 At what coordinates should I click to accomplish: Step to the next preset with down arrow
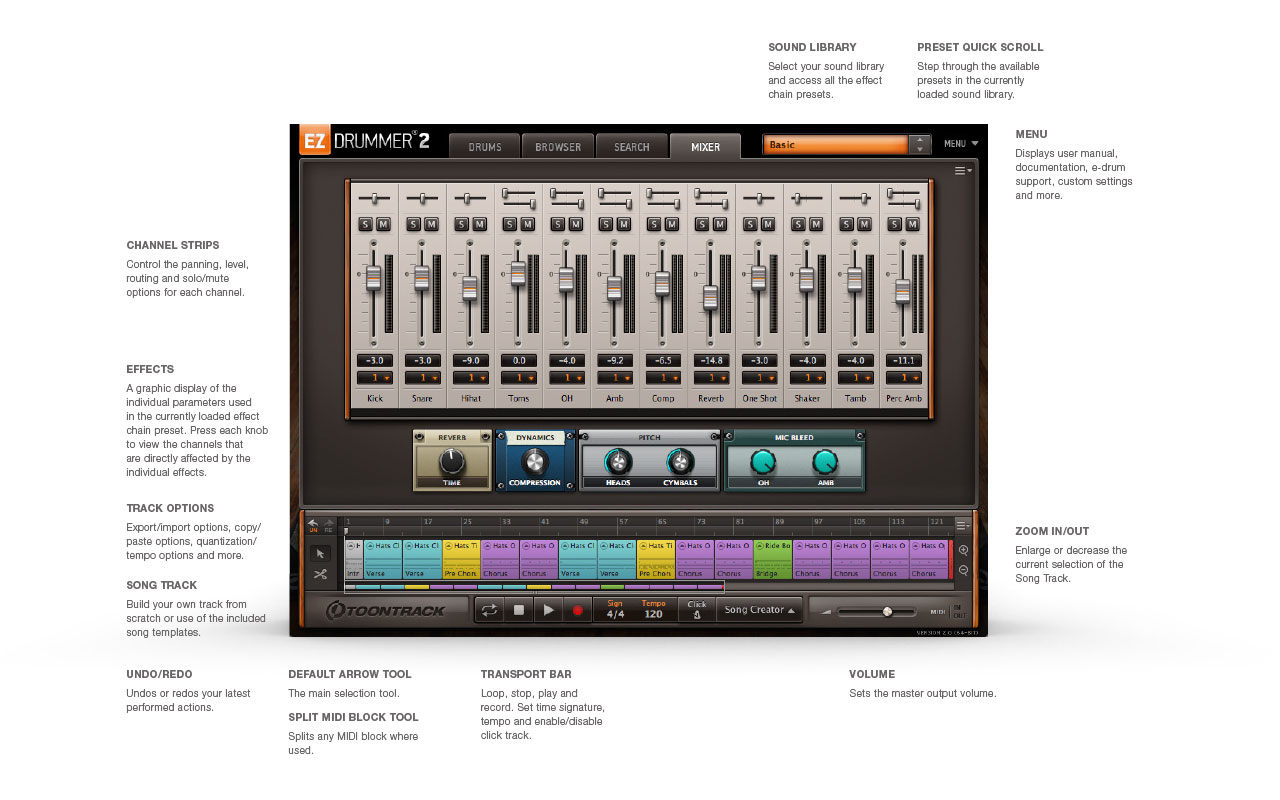click(920, 149)
